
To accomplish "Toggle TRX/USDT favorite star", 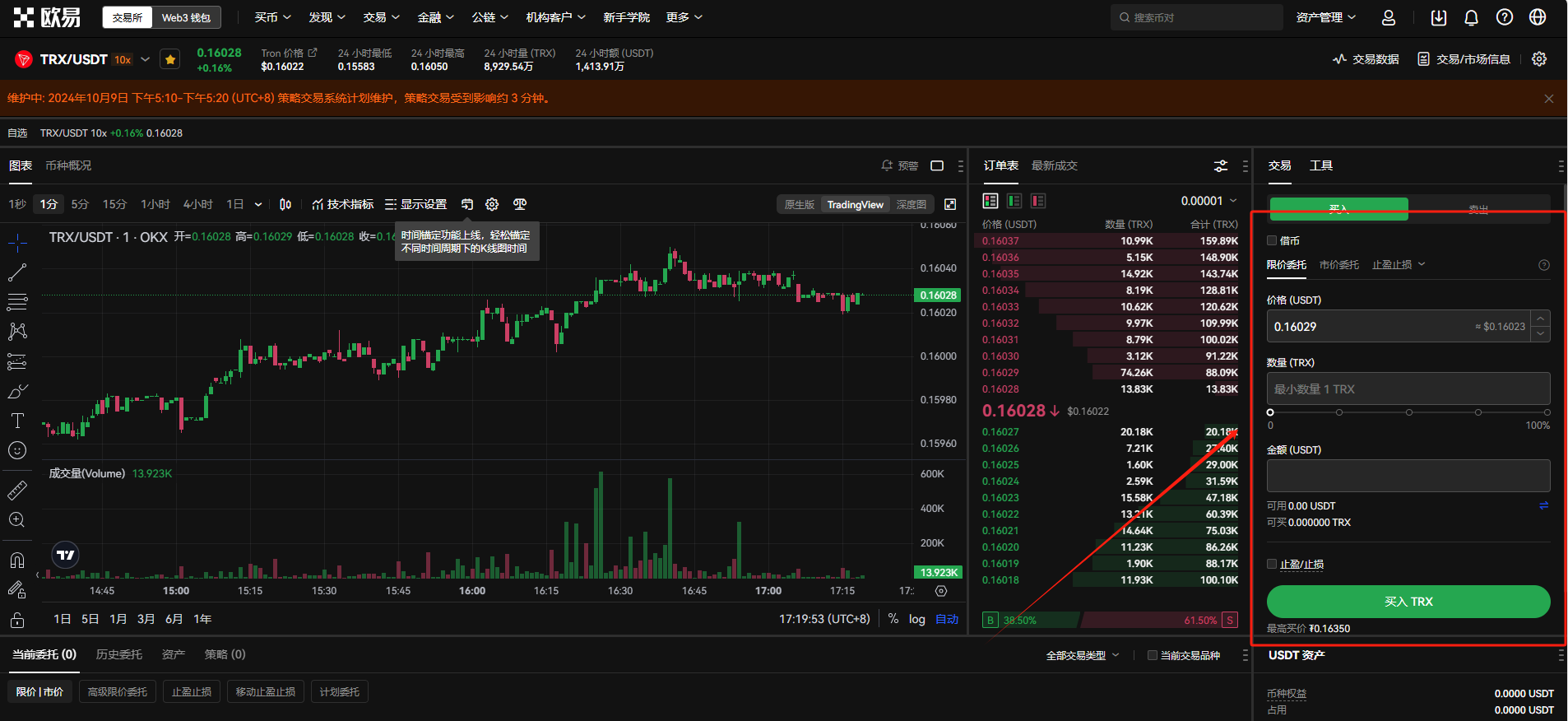I will click(170, 59).
